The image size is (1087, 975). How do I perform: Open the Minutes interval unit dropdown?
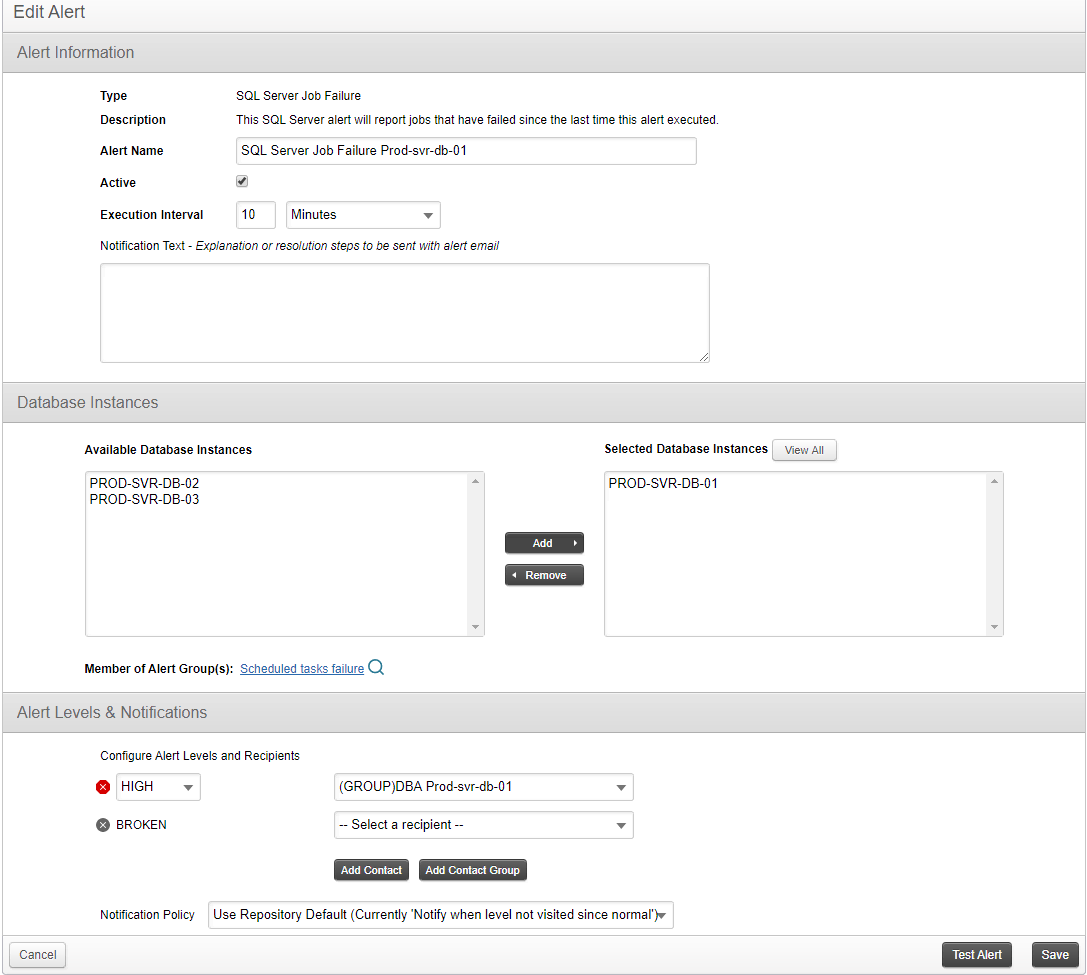(x=363, y=215)
